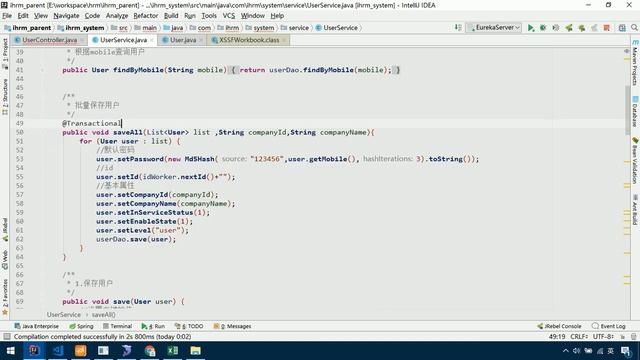Open Spring tool window

81,326
